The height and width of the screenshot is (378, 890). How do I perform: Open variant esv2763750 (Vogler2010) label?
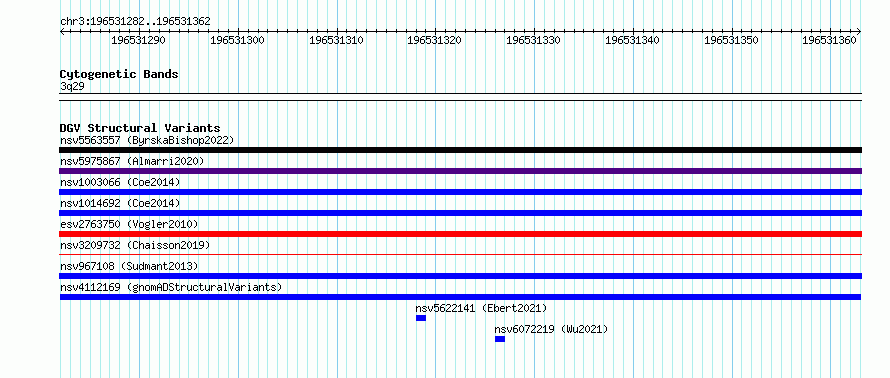click(x=129, y=224)
